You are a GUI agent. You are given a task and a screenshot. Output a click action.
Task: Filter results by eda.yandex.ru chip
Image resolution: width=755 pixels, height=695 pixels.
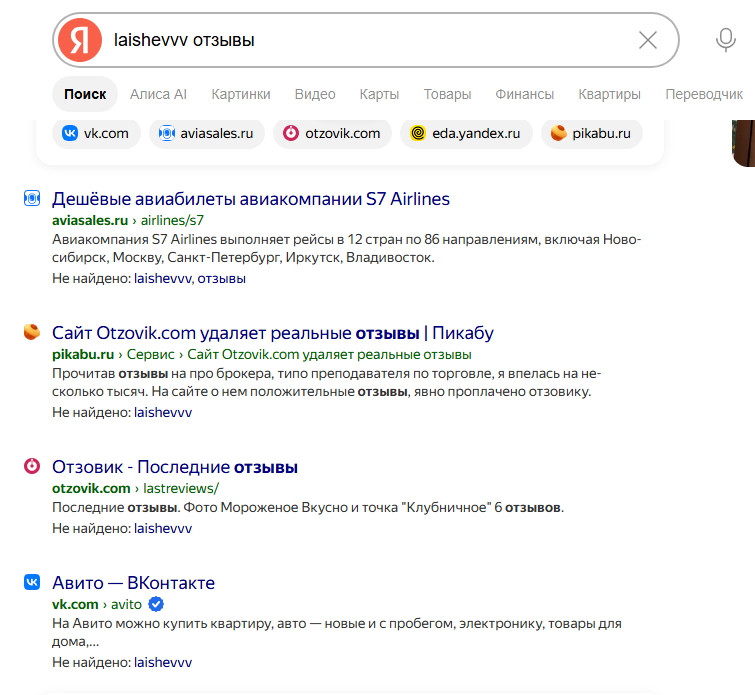pyautogui.click(x=466, y=133)
